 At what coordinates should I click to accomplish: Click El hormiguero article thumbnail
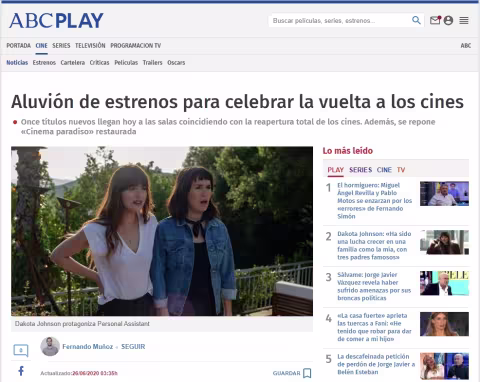444,194
